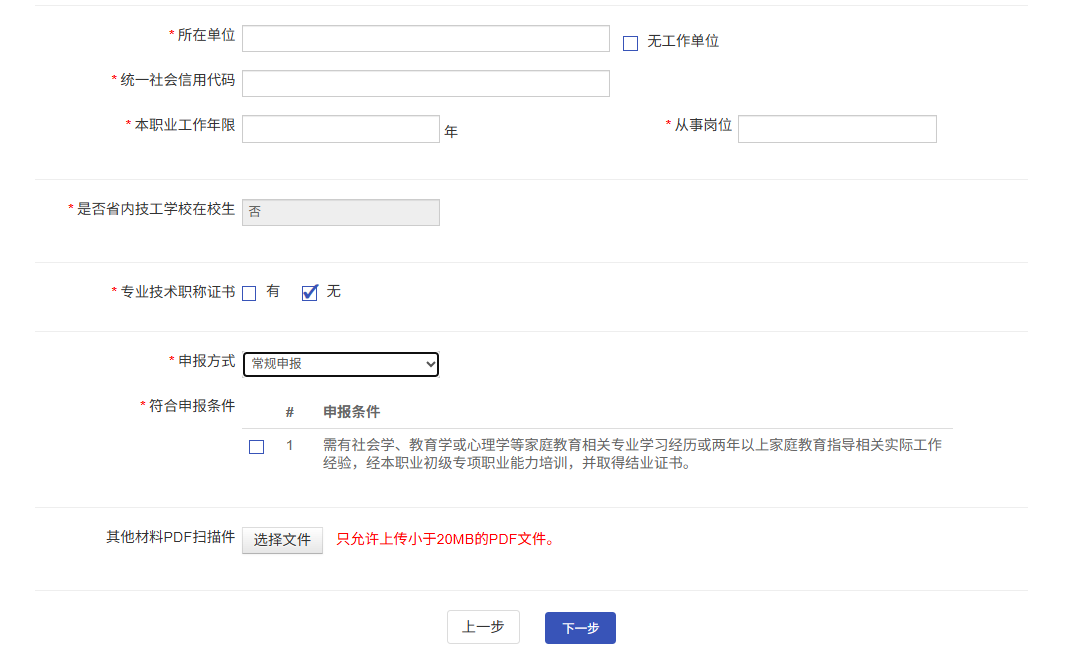Tick the 有 checkbox for 专业技术职称证书
Image resolution: width=1067 pixels, height=653 pixels.
pos(249,293)
